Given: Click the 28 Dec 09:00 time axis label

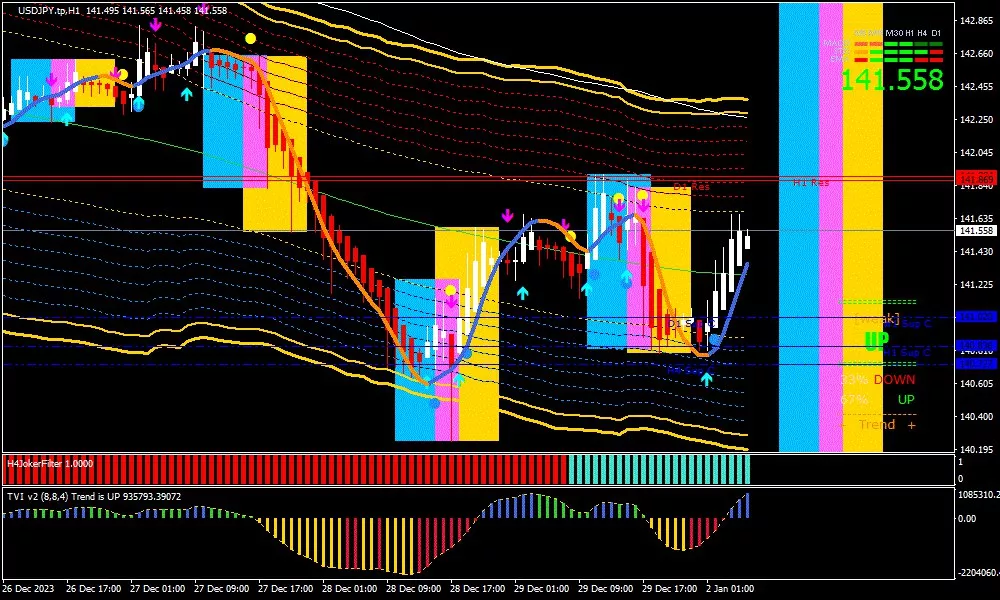Looking at the screenshot, I should (413, 589).
